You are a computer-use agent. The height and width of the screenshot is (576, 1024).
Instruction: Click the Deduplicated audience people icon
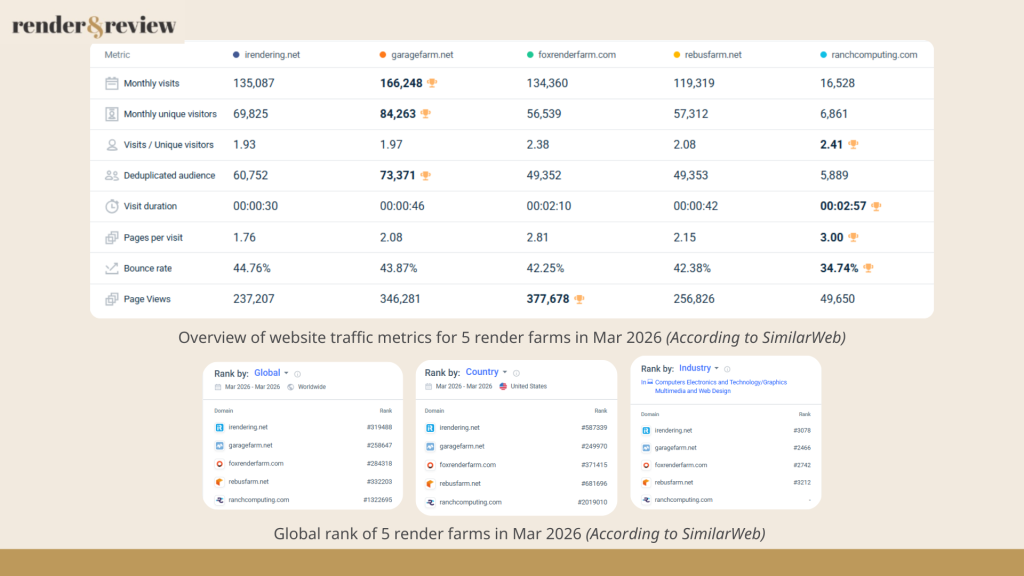(x=112, y=175)
